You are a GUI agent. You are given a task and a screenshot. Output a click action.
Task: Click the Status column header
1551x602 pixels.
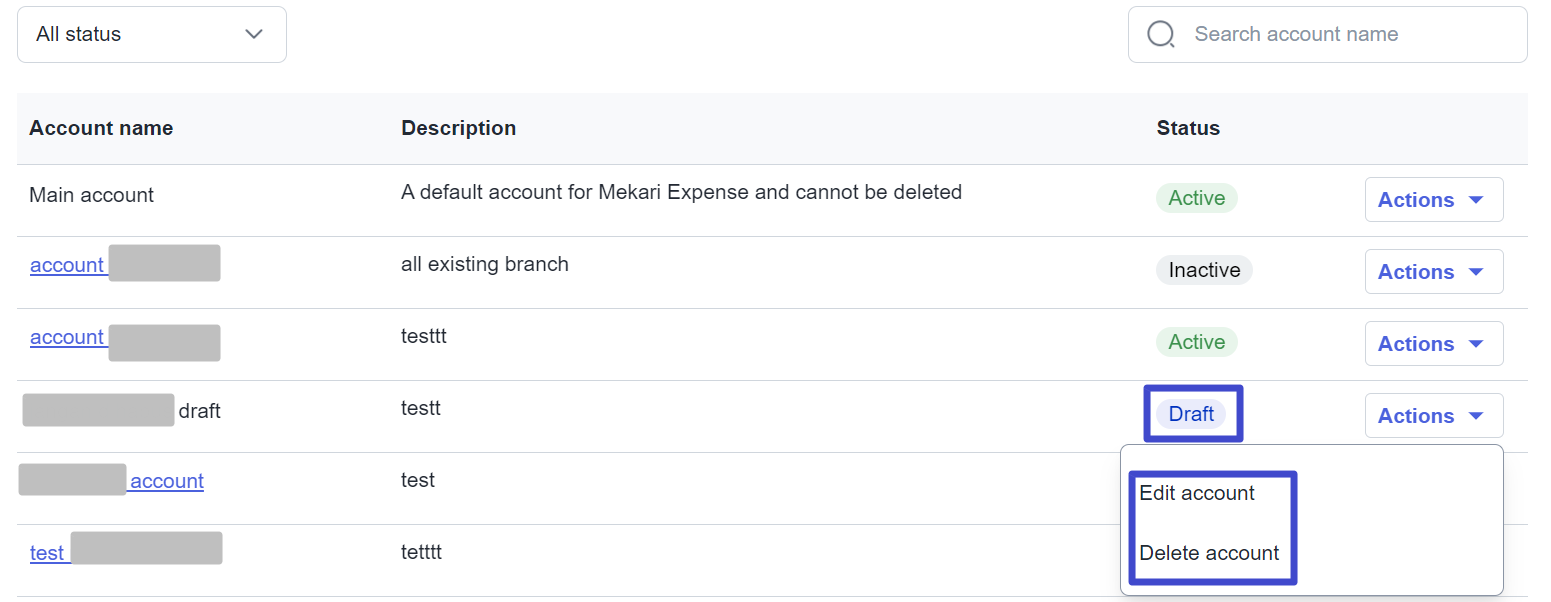[x=1188, y=128]
